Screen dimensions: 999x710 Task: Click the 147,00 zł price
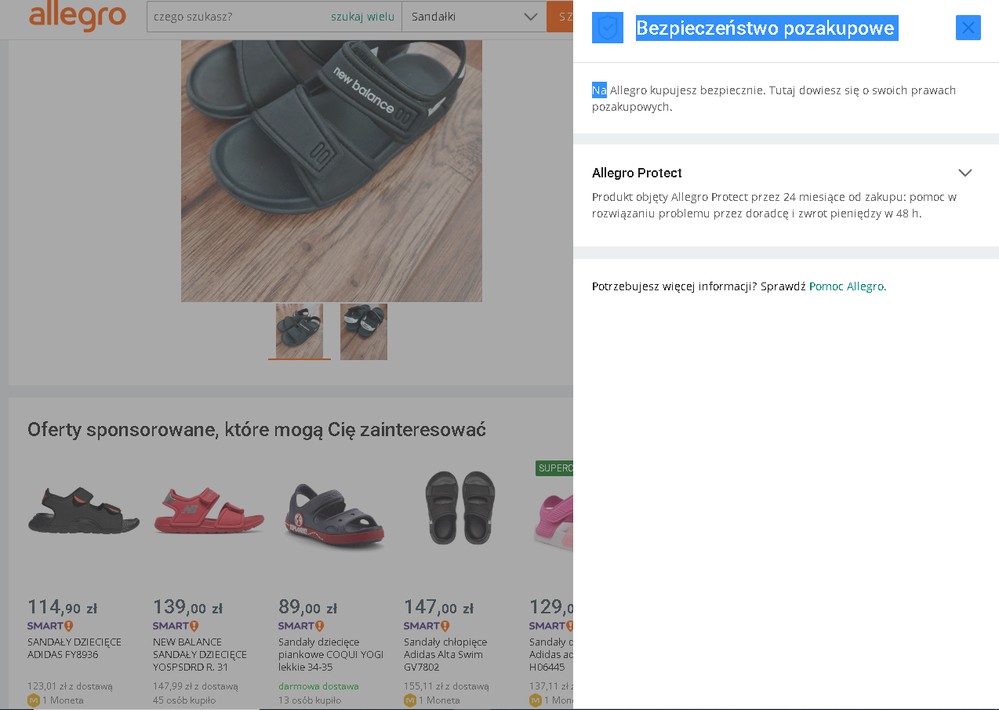(439, 607)
